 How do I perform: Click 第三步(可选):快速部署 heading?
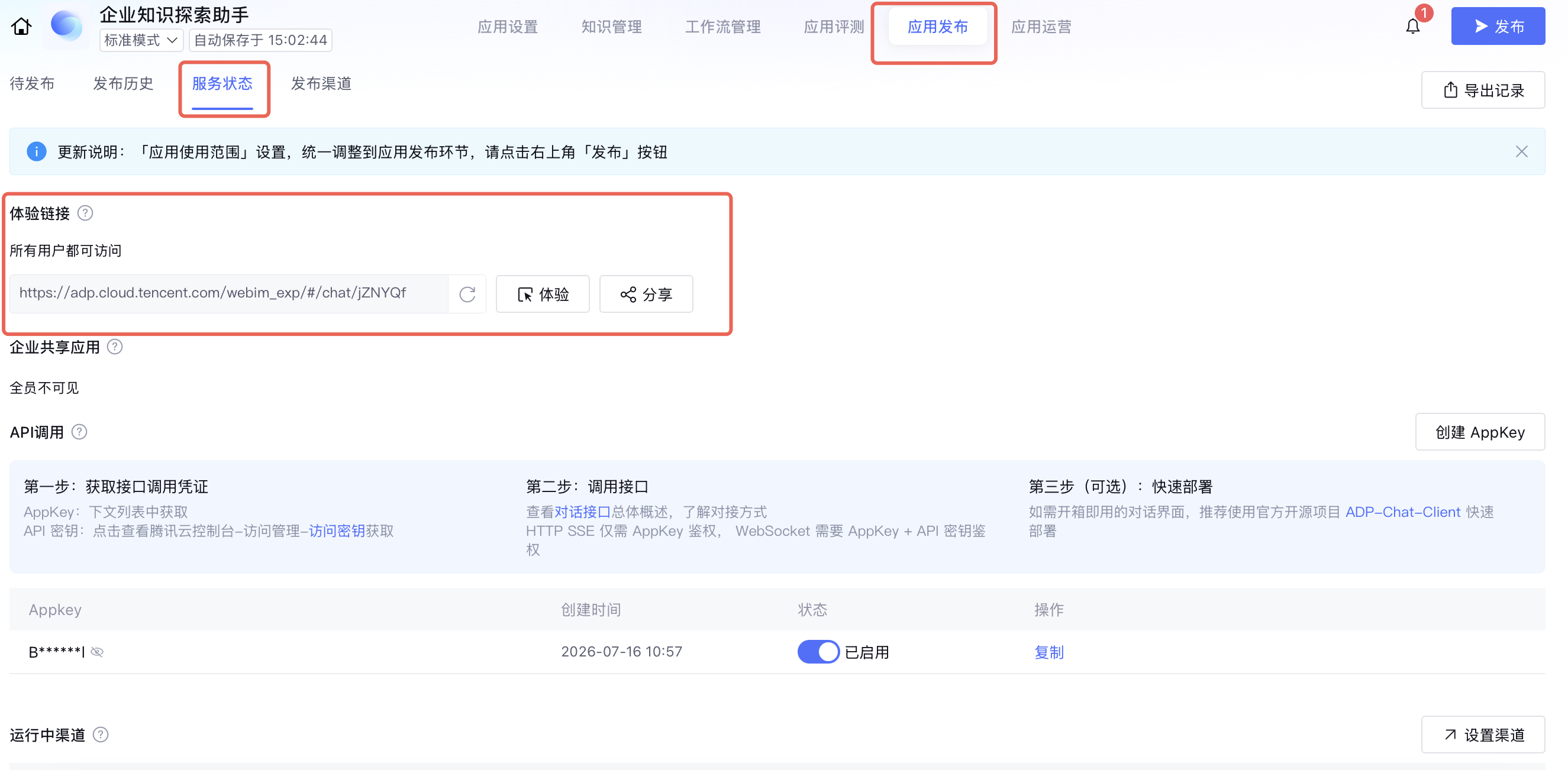pyautogui.click(x=1120, y=487)
